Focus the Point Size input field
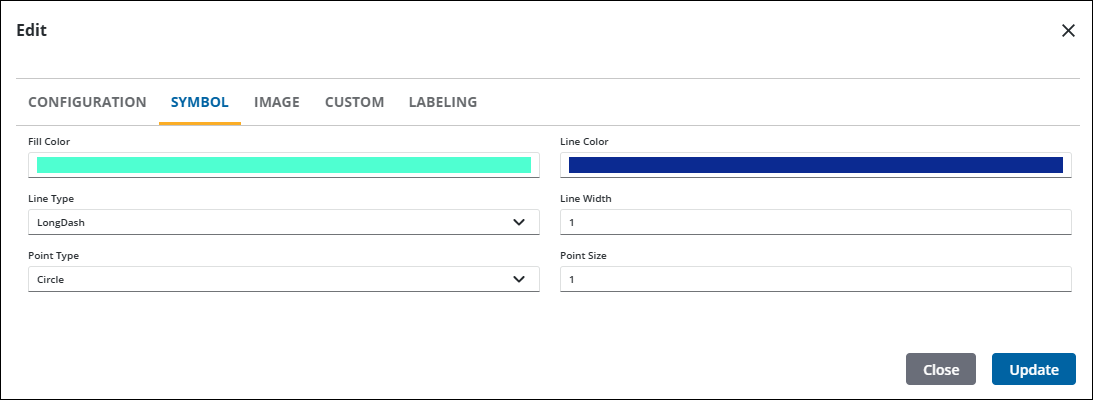The image size is (1093, 400). [x=815, y=279]
